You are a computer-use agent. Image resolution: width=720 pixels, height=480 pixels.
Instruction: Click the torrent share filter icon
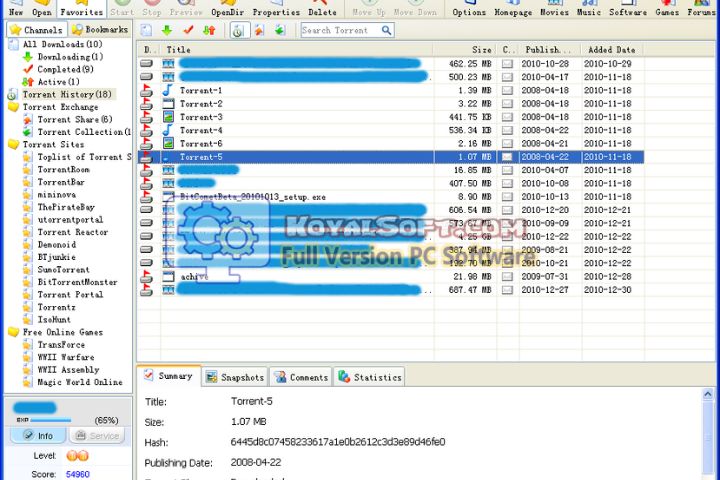[259, 30]
